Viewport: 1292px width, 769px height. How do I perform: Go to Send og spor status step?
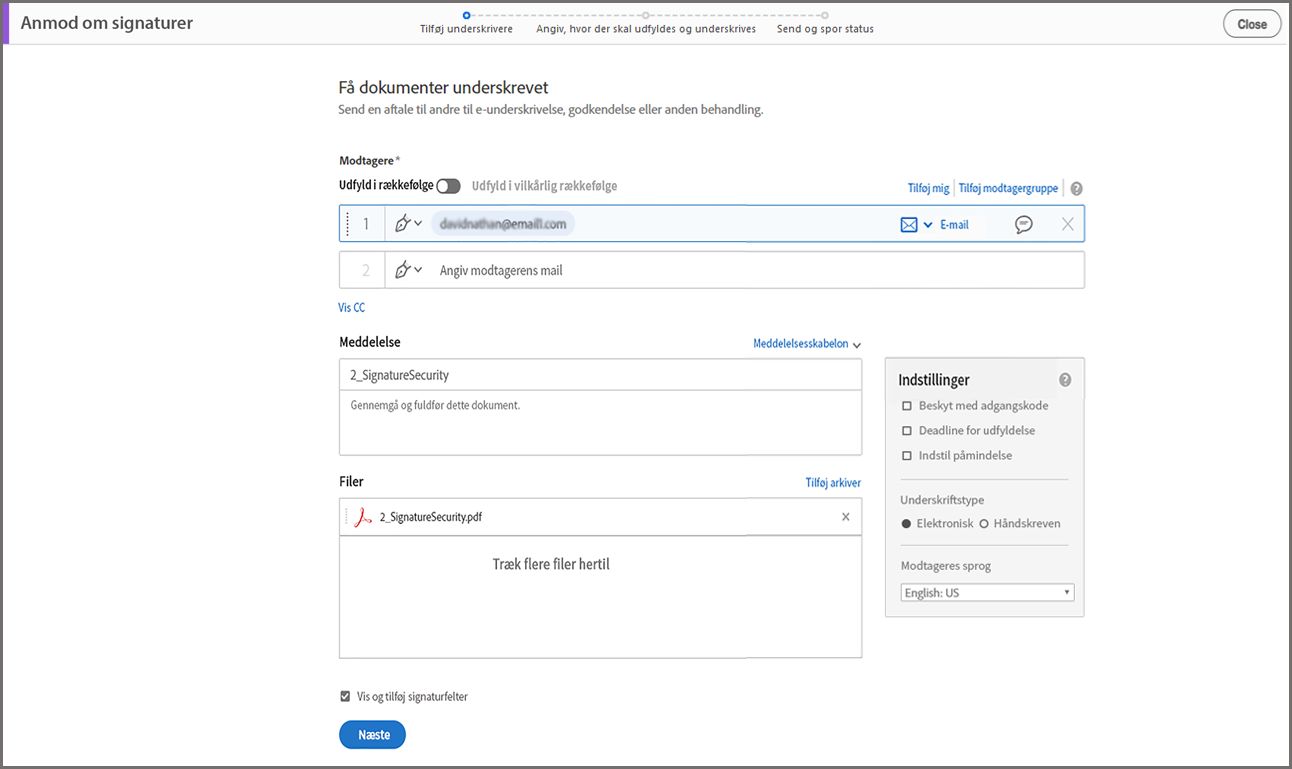(x=825, y=29)
